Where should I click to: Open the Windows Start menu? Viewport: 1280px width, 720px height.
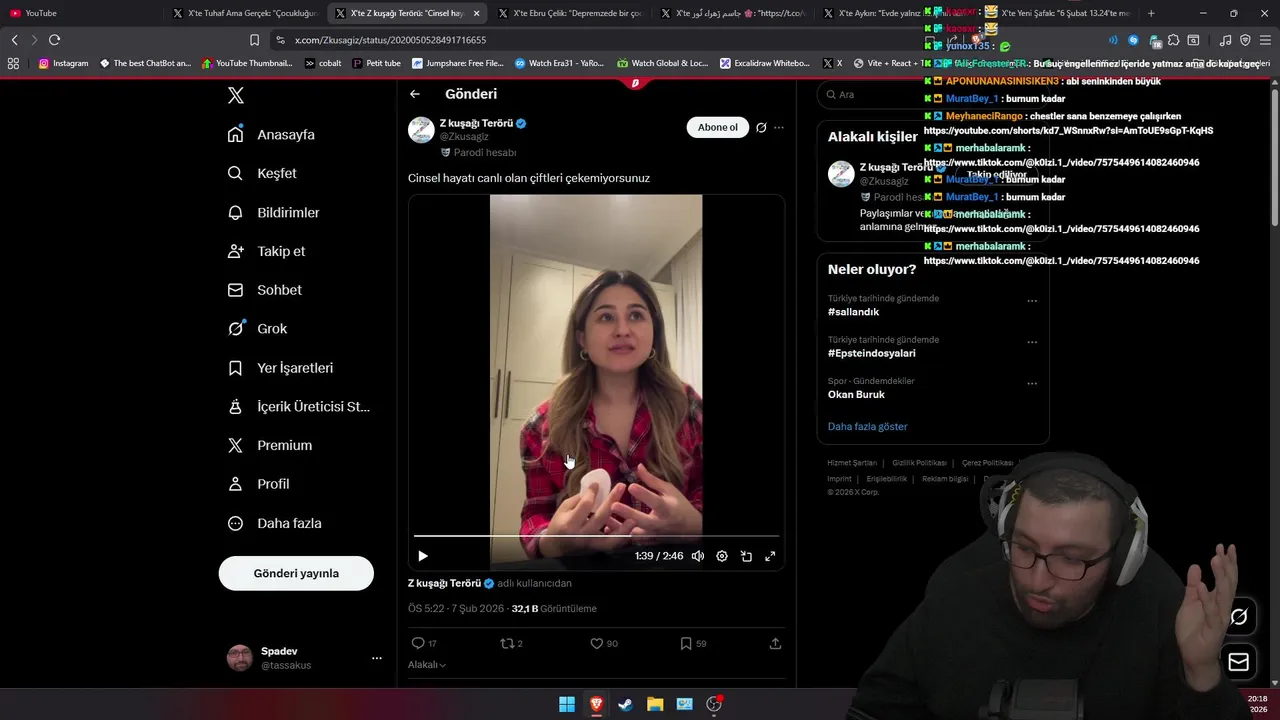pyautogui.click(x=567, y=704)
